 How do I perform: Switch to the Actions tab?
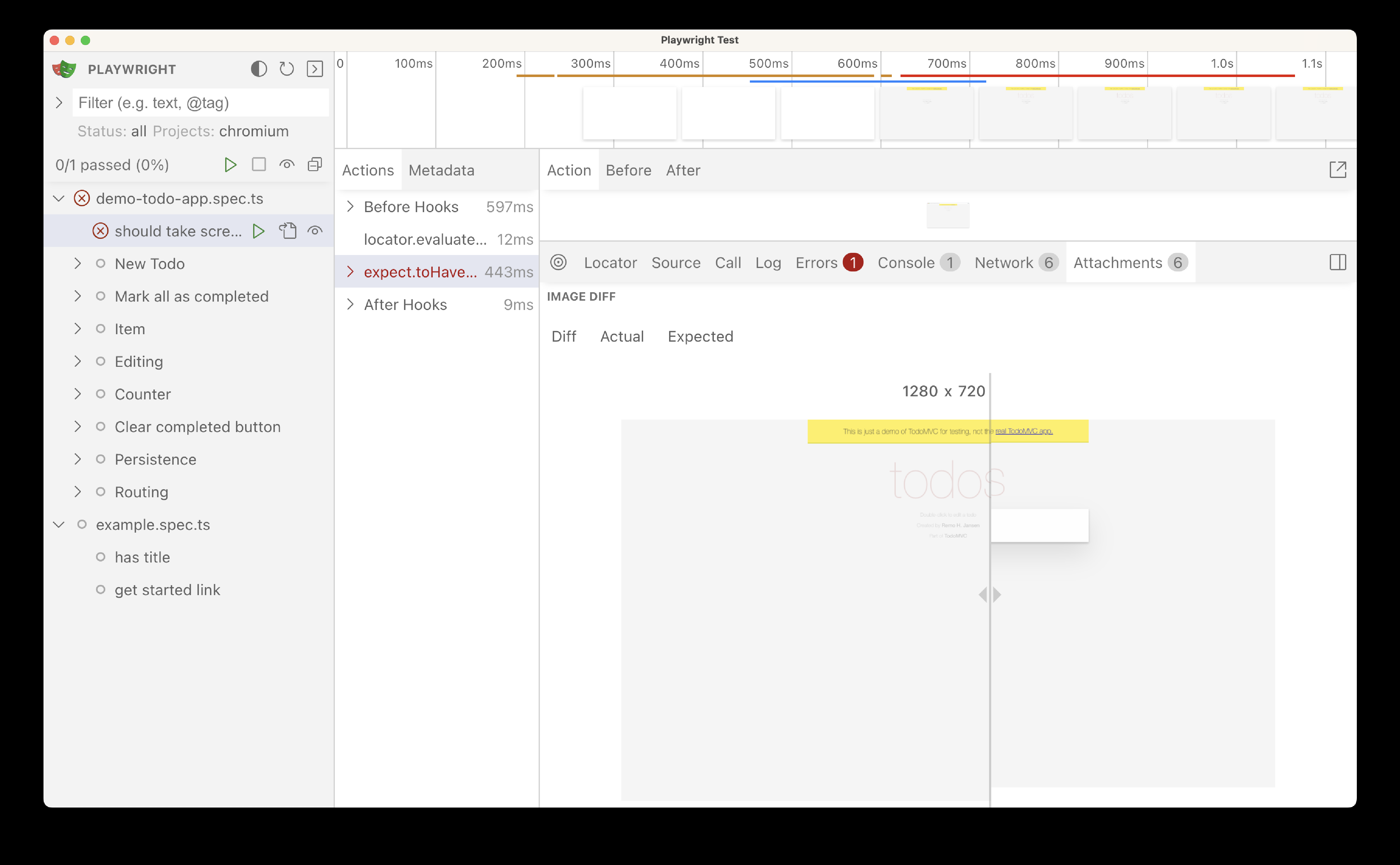tap(368, 171)
